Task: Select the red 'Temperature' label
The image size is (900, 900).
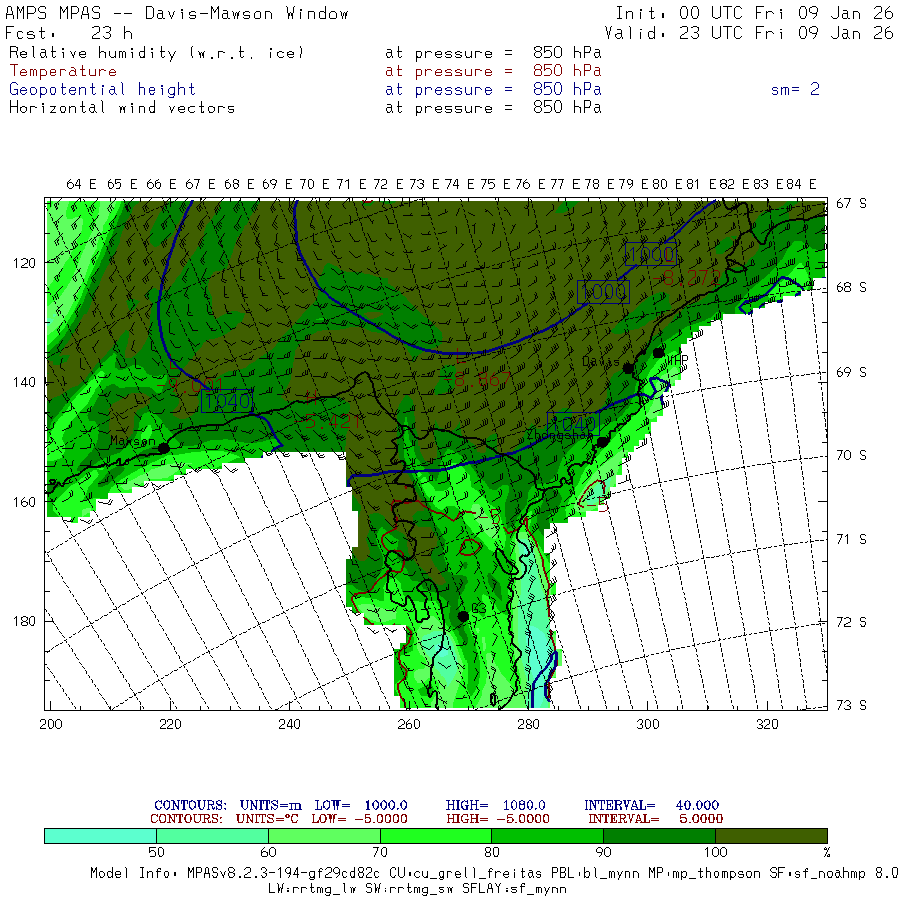Action: [63, 71]
